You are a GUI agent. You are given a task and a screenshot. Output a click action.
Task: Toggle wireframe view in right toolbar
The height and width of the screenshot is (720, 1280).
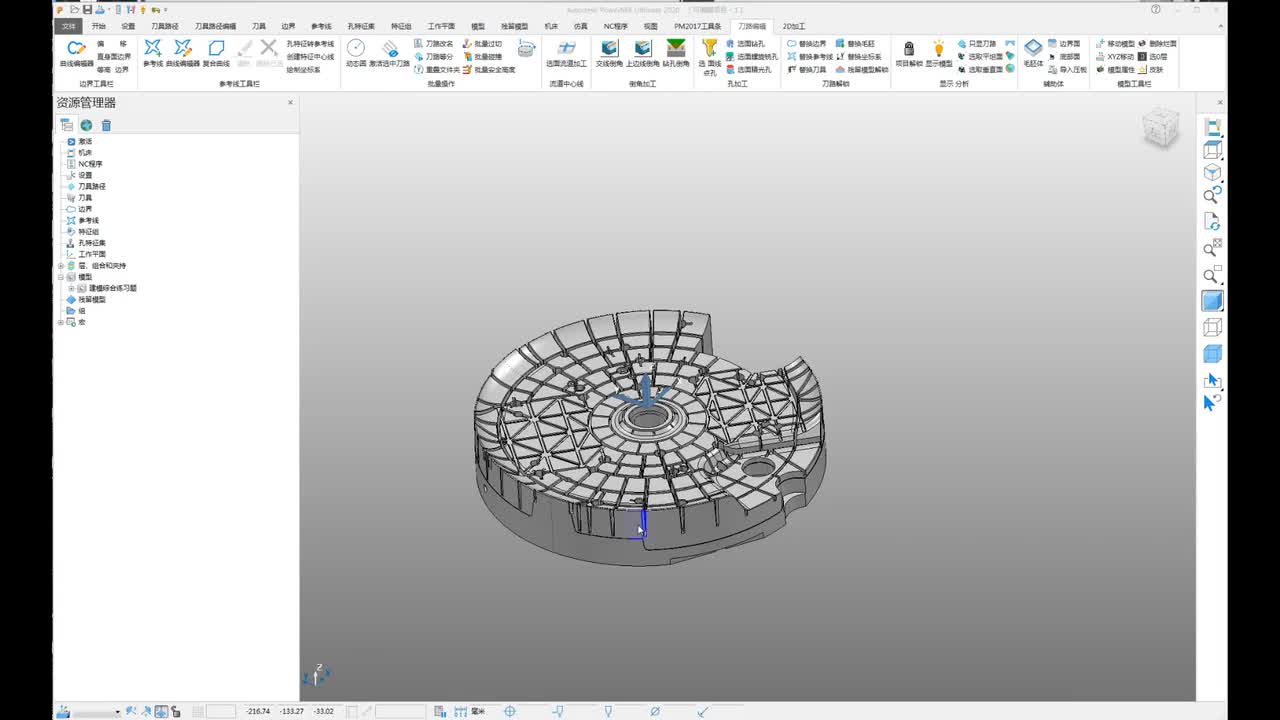tap(1212, 327)
